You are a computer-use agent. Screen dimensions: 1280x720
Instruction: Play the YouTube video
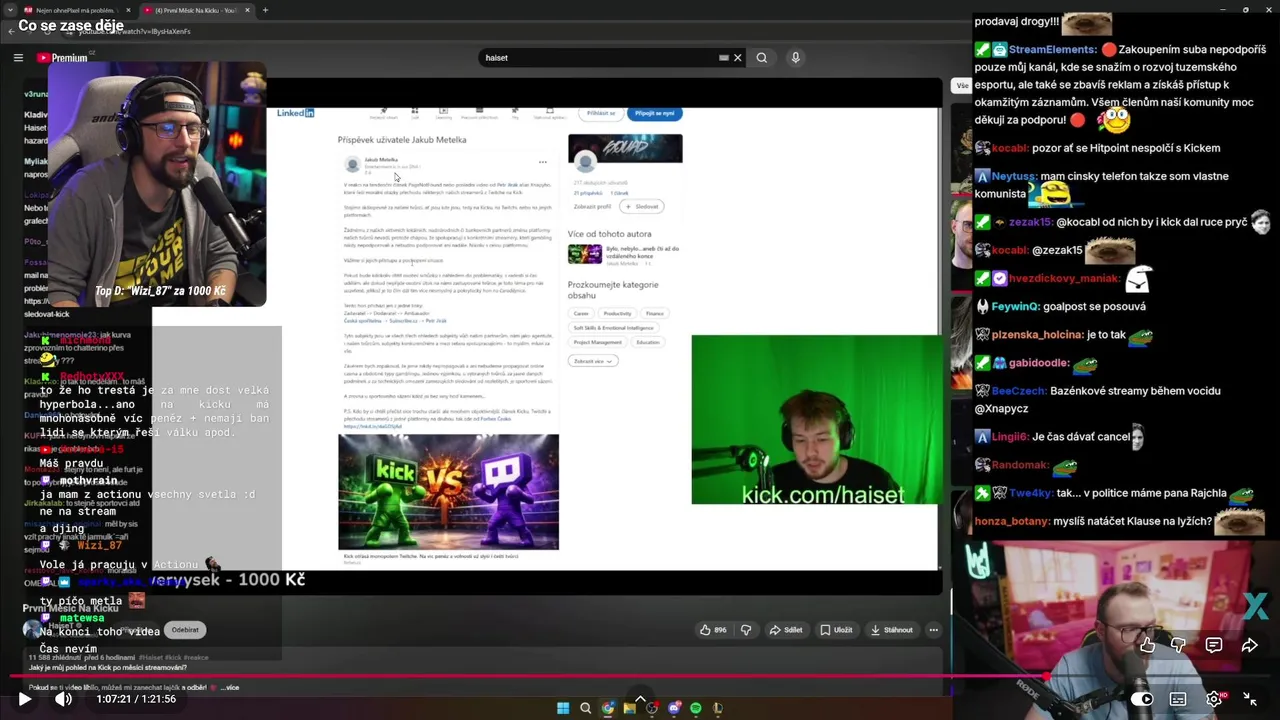[x=25, y=699]
